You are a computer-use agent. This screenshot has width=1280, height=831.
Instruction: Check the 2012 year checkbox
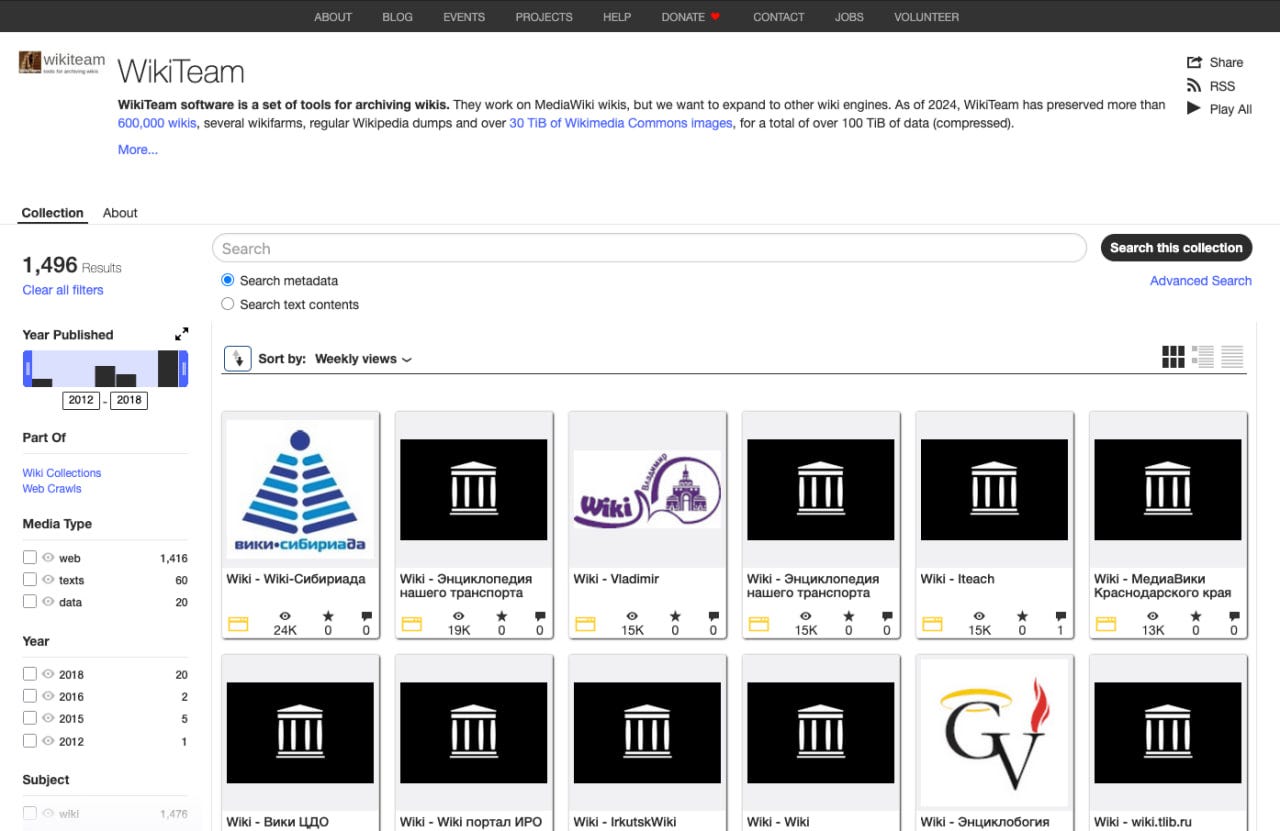30,741
